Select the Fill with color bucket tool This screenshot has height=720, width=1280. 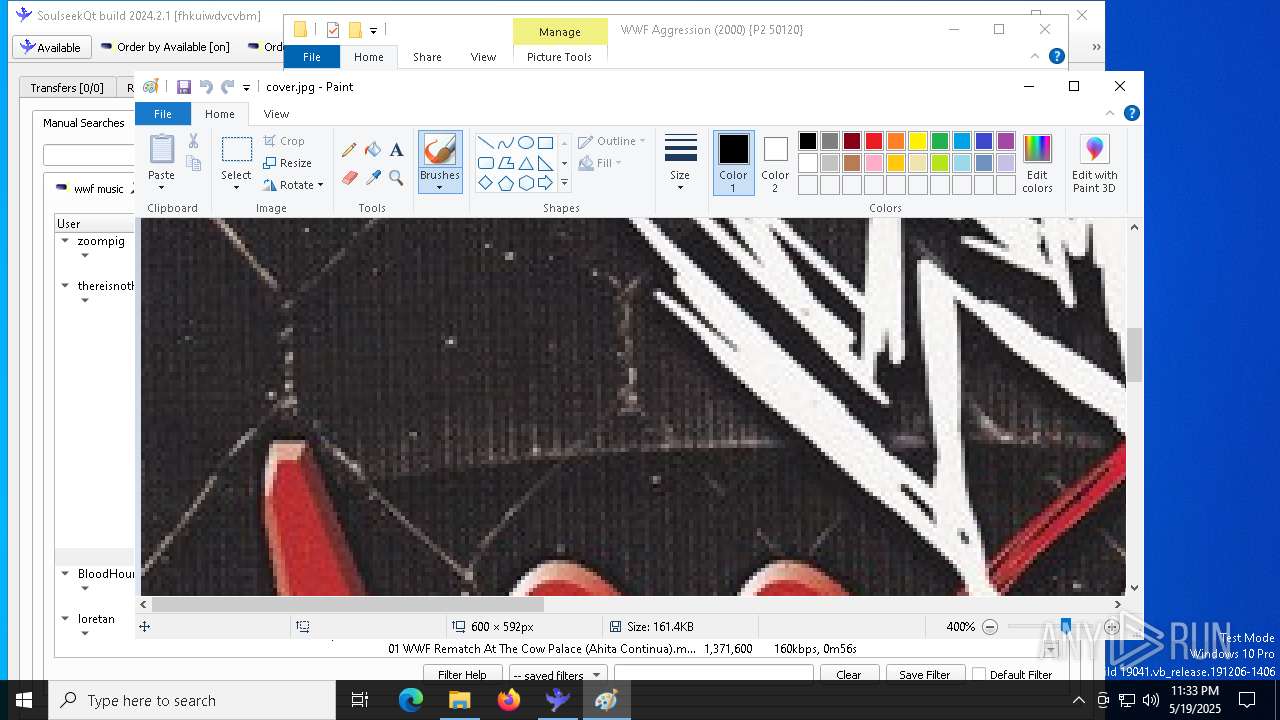click(373, 150)
